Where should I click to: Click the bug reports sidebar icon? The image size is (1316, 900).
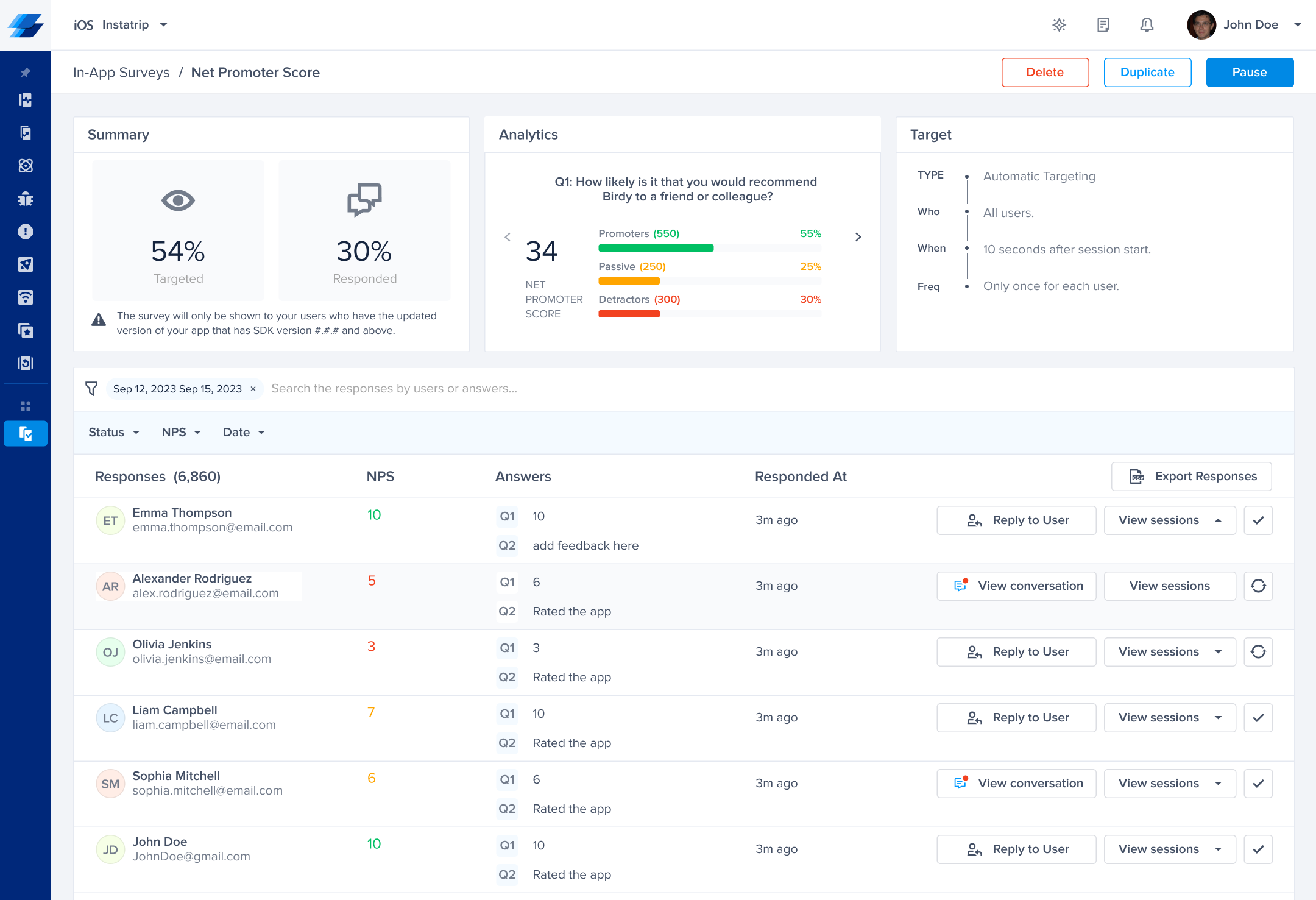pos(26,199)
